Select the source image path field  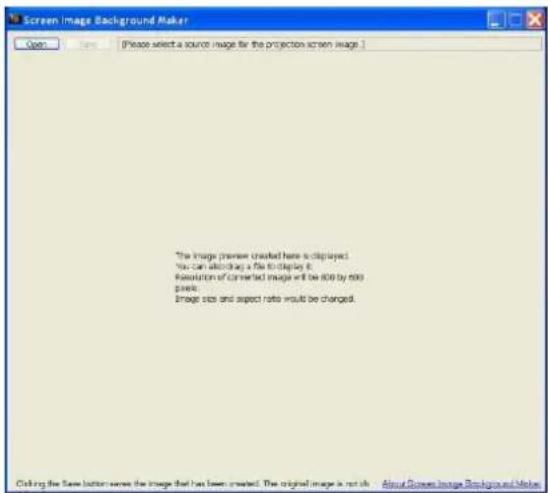pos(329,44)
